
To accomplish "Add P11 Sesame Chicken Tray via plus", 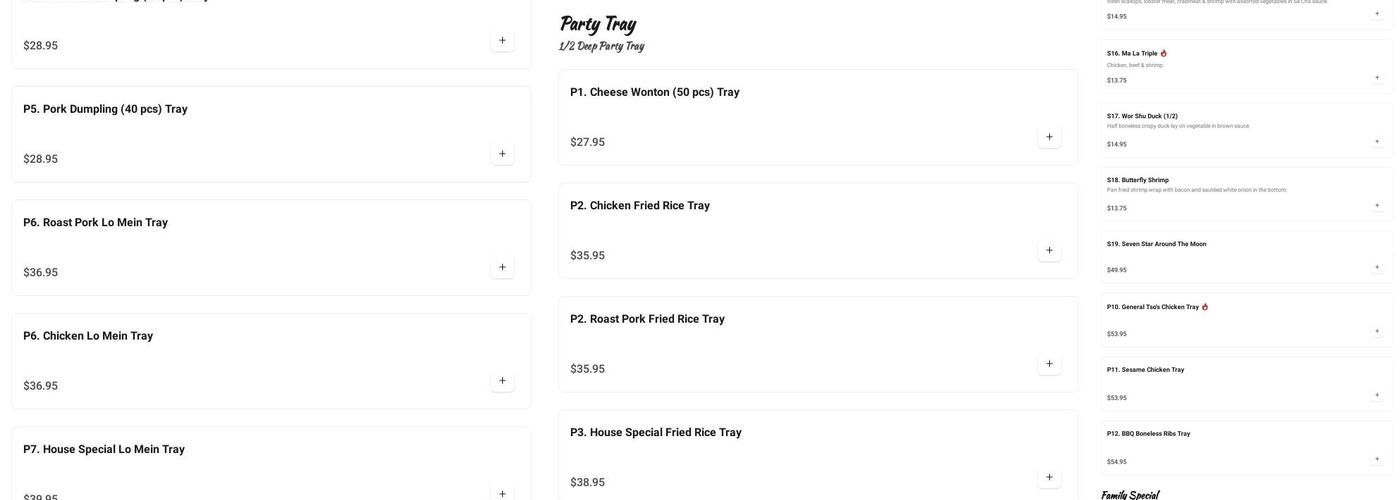I will 1377,395.
